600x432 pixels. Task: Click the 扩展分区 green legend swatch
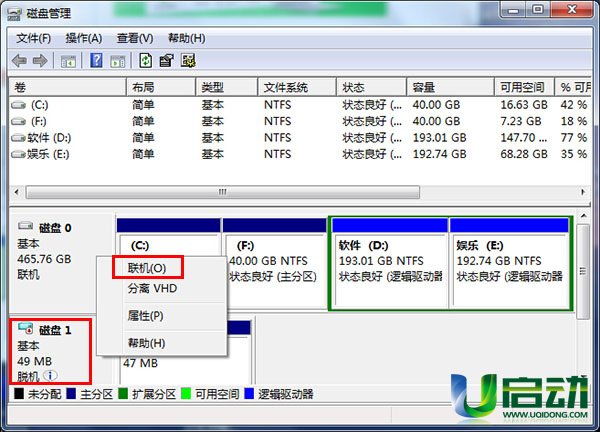(x=123, y=393)
